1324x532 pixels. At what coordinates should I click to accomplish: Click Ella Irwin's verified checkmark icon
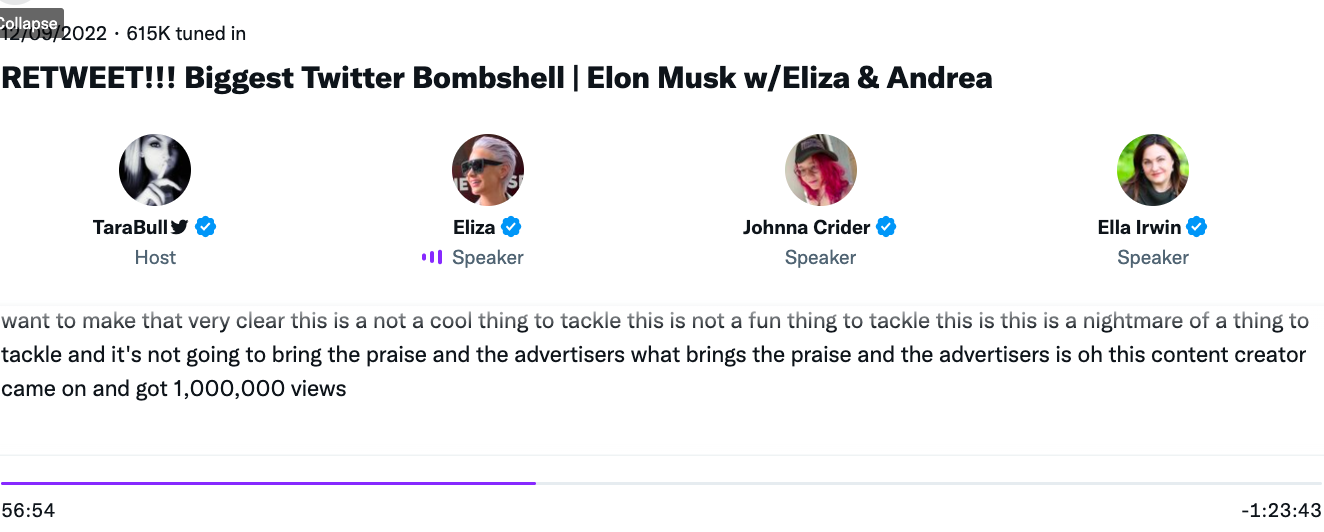tap(1197, 227)
